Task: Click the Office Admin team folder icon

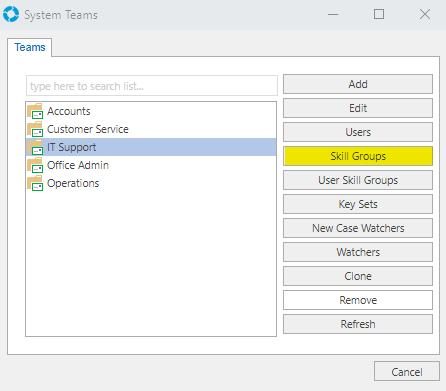Action: 35,165
